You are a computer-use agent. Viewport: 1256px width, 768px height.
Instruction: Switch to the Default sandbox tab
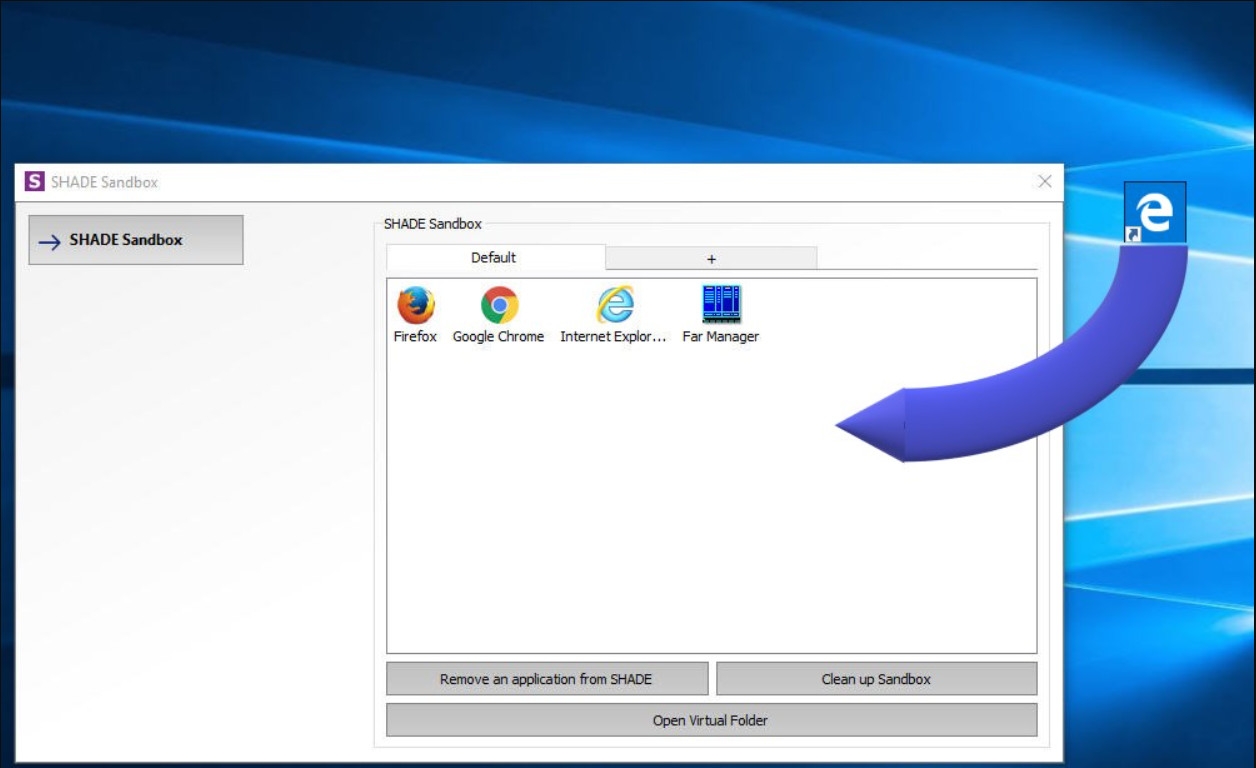click(494, 258)
